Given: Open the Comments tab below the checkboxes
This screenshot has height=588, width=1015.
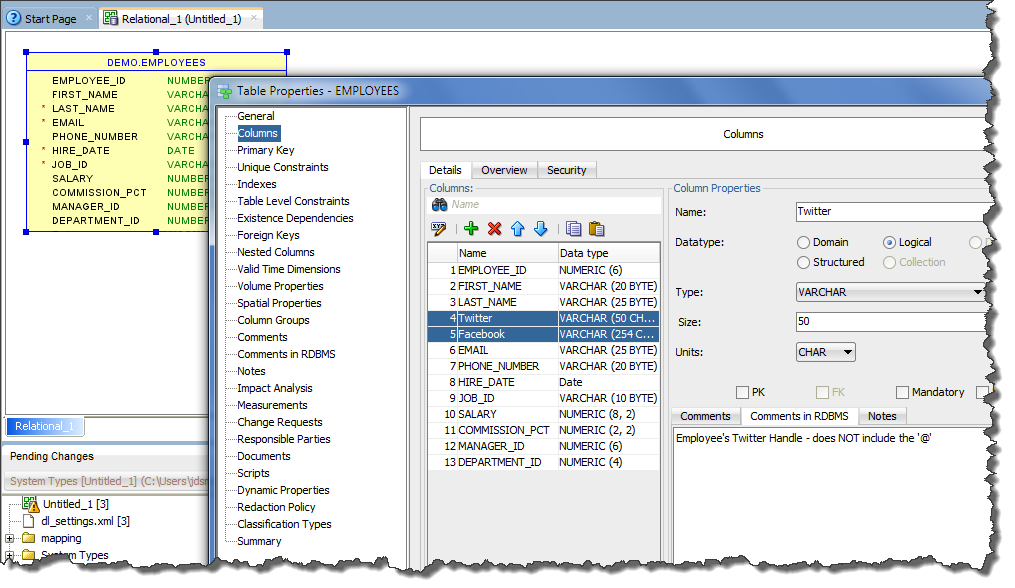Looking at the screenshot, I should point(706,416).
